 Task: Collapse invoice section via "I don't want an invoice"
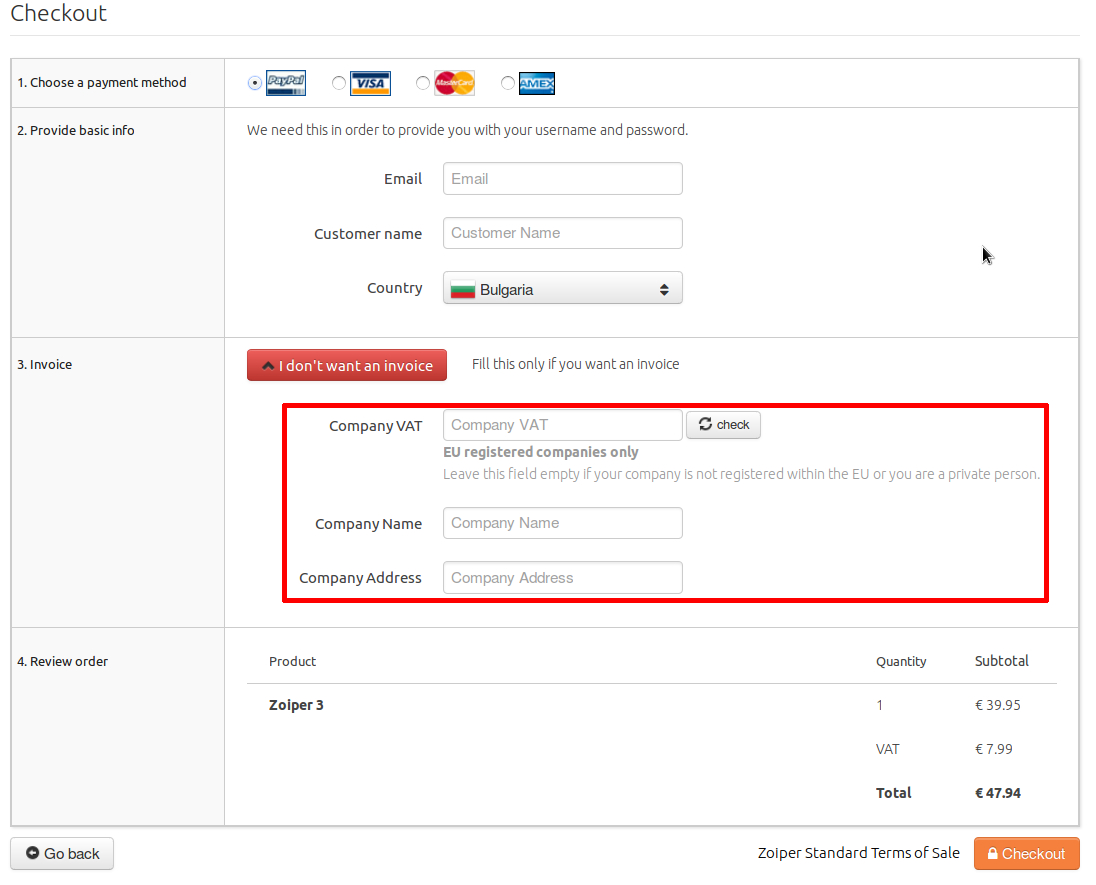coord(347,365)
